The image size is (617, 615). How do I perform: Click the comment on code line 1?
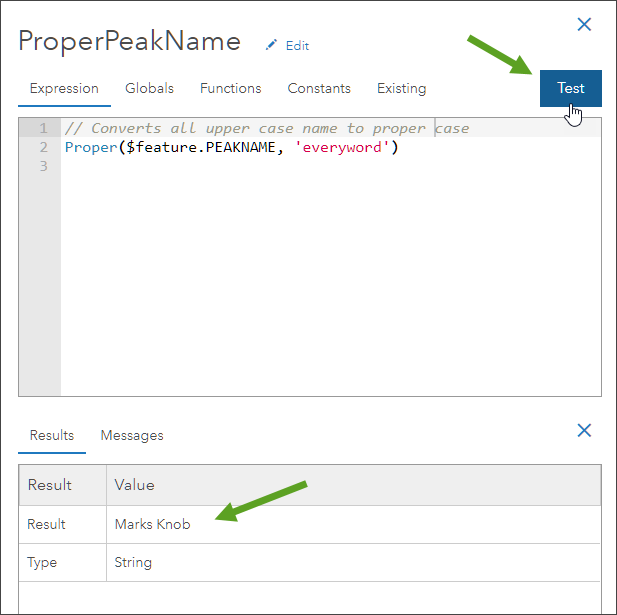tap(267, 128)
